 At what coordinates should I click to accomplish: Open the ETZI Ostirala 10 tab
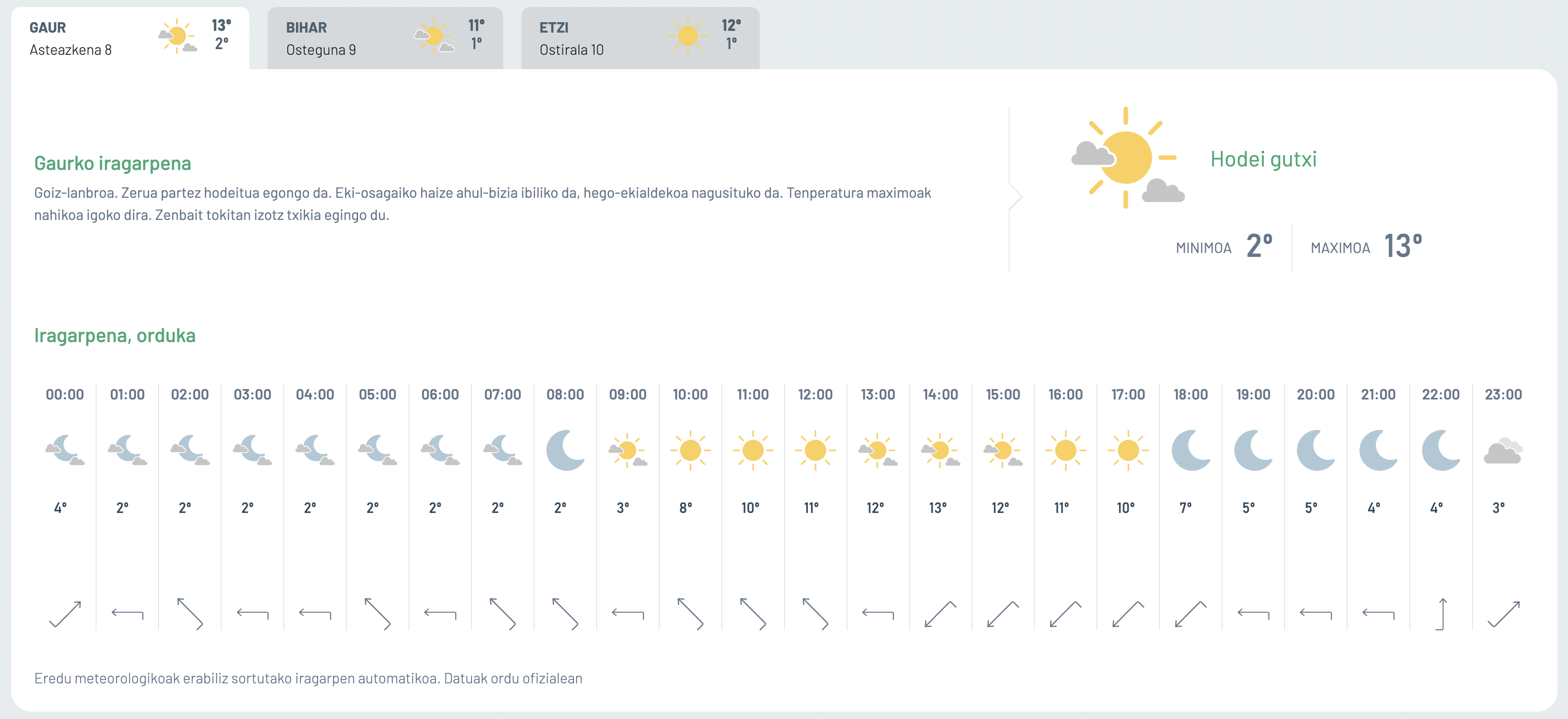click(x=640, y=38)
